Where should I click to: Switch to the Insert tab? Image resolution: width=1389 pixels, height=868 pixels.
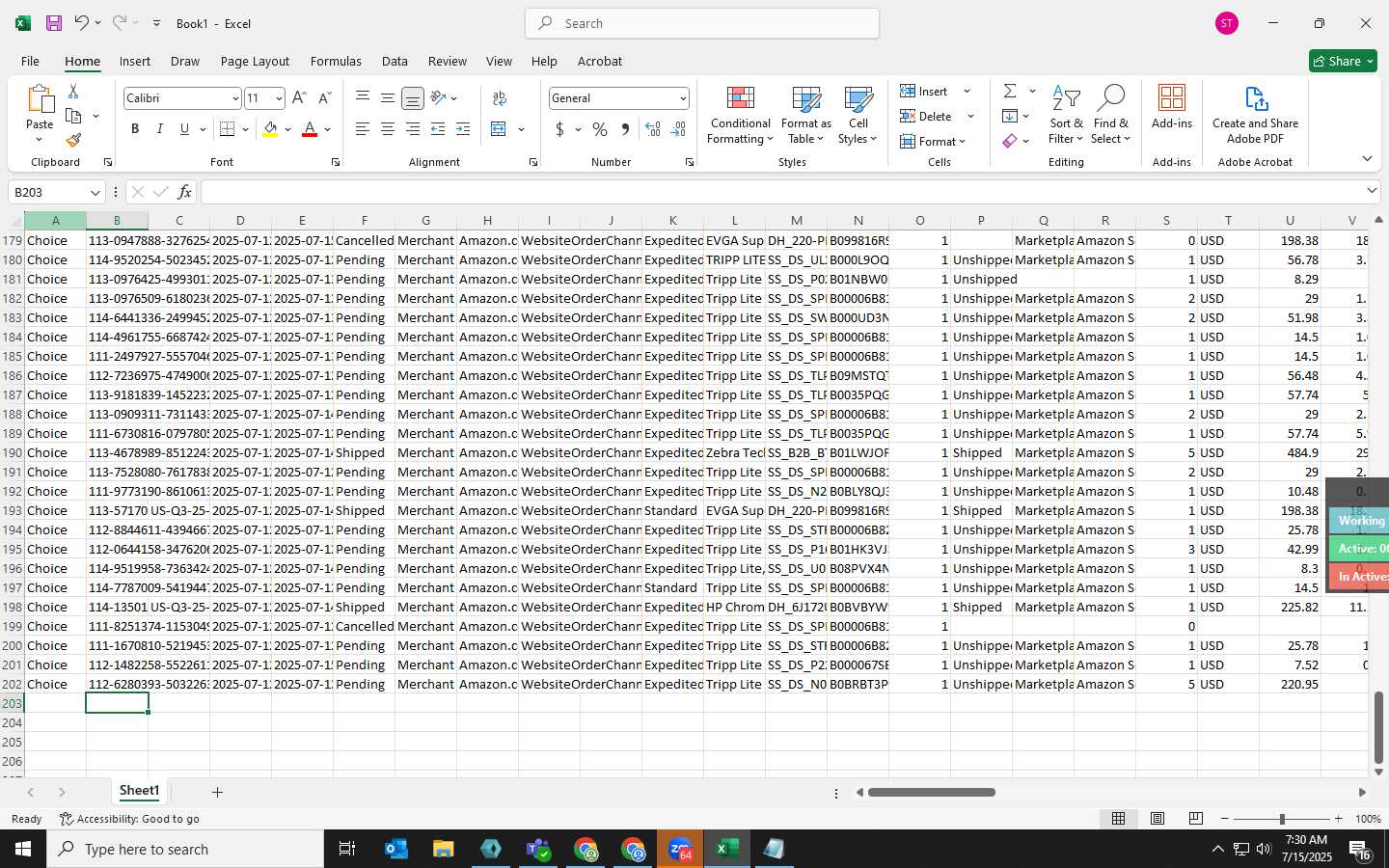[x=135, y=61]
